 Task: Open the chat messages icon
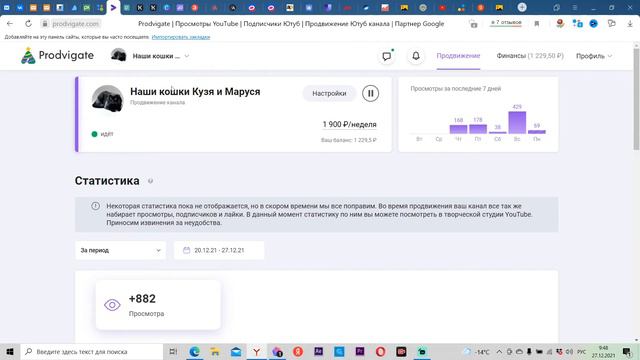[x=386, y=56]
